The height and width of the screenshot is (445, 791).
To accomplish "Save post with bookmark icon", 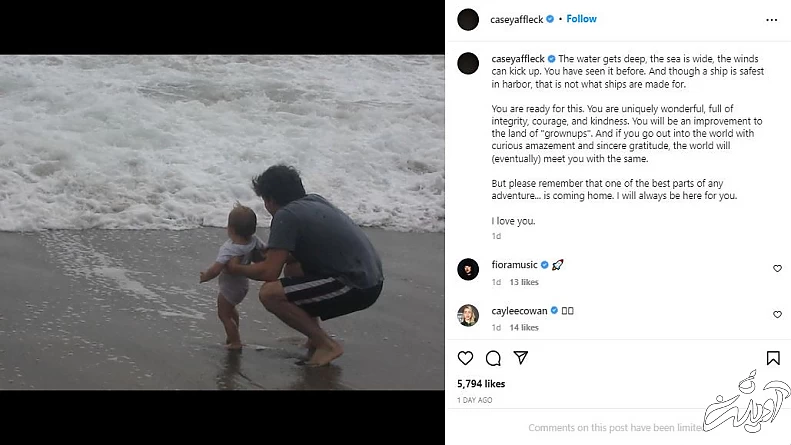I will [x=772, y=358].
